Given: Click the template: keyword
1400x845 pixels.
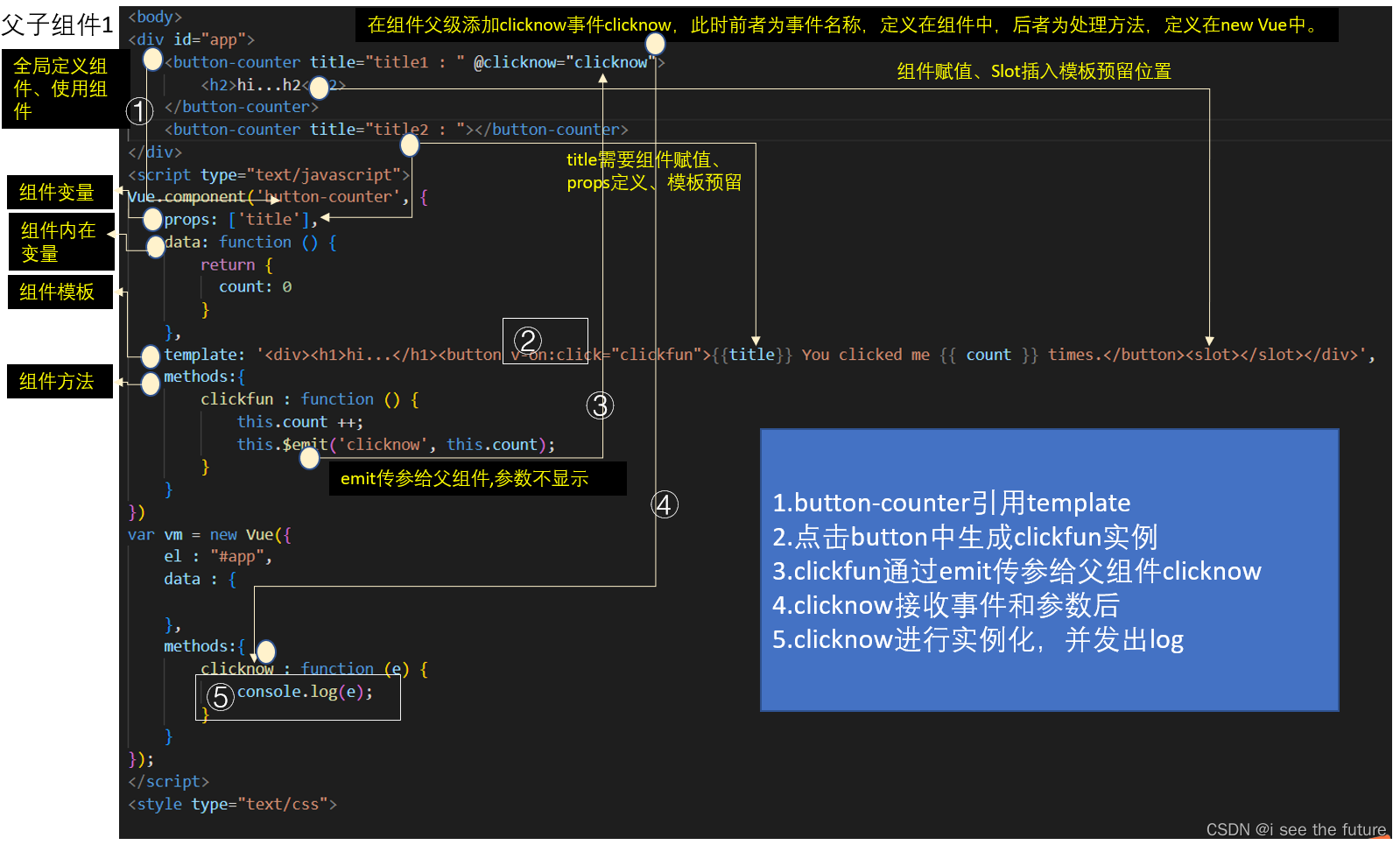Looking at the screenshot, I should click(x=204, y=355).
